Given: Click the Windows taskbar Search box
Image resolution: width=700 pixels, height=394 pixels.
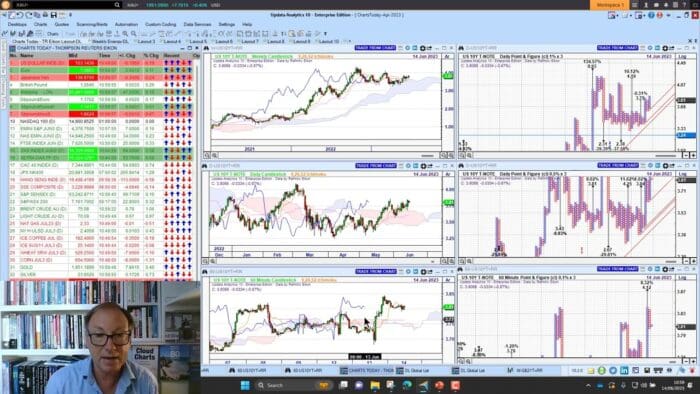Looking at the screenshot, I should (x=293, y=385).
